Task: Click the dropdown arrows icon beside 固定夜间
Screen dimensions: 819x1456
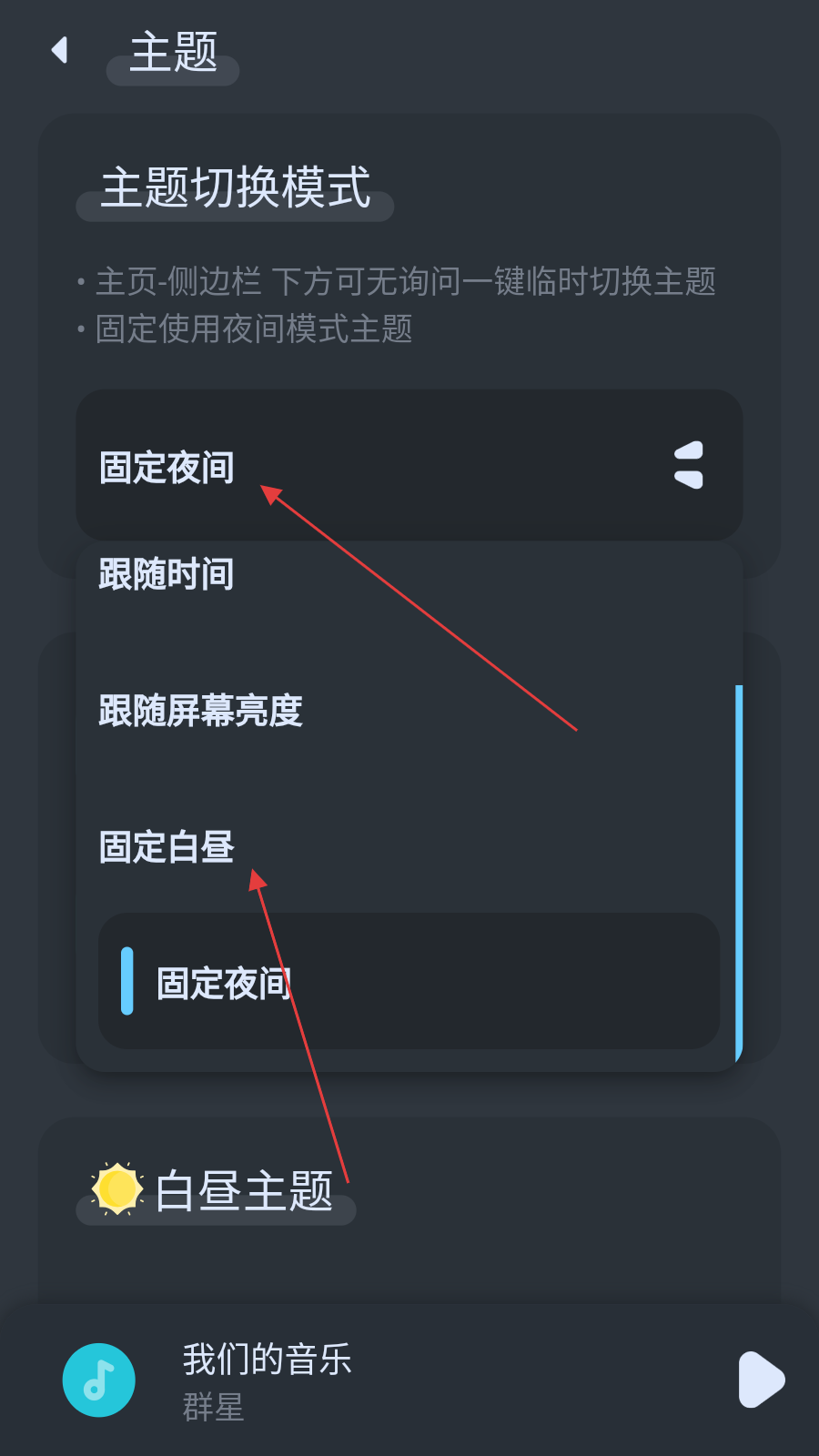Action: (x=689, y=465)
